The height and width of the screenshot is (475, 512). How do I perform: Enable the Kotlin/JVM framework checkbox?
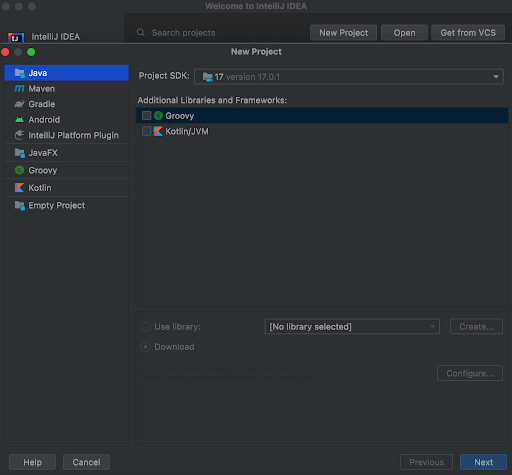(146, 131)
